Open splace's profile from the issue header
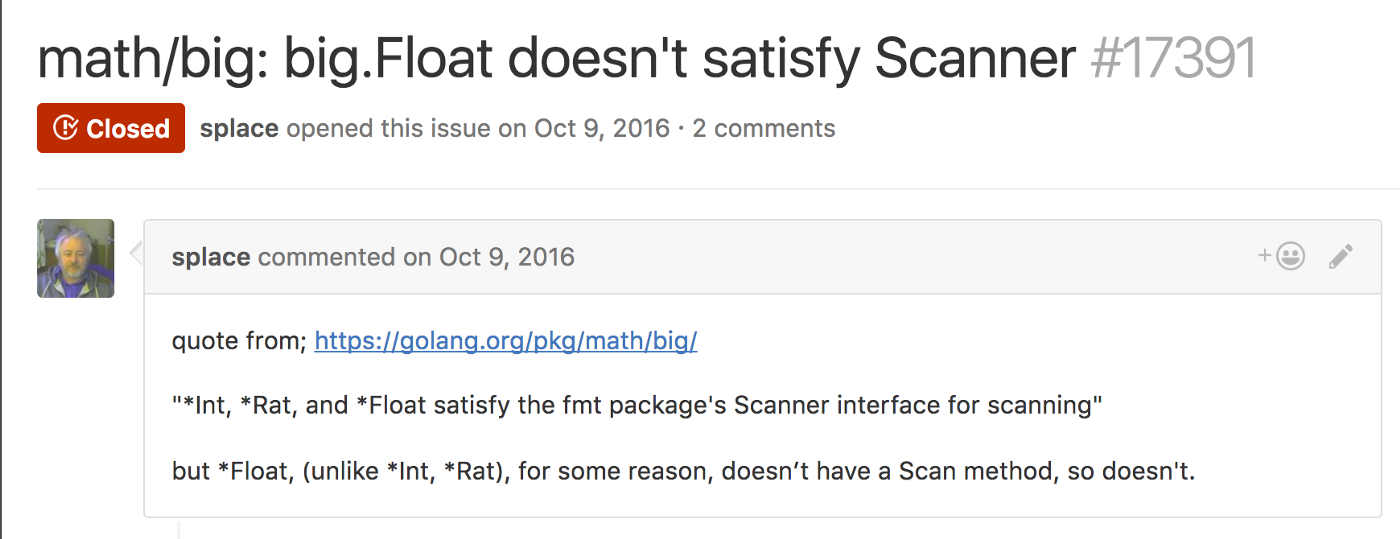 coord(239,128)
